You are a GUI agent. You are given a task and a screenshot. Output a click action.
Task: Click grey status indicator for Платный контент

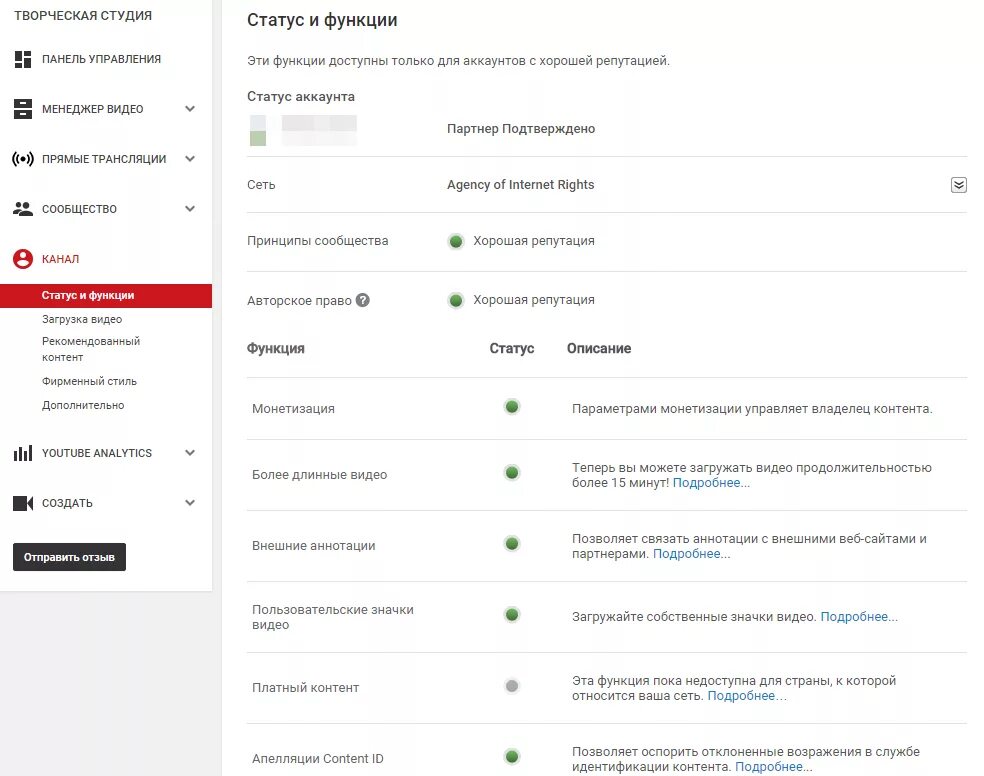512,686
